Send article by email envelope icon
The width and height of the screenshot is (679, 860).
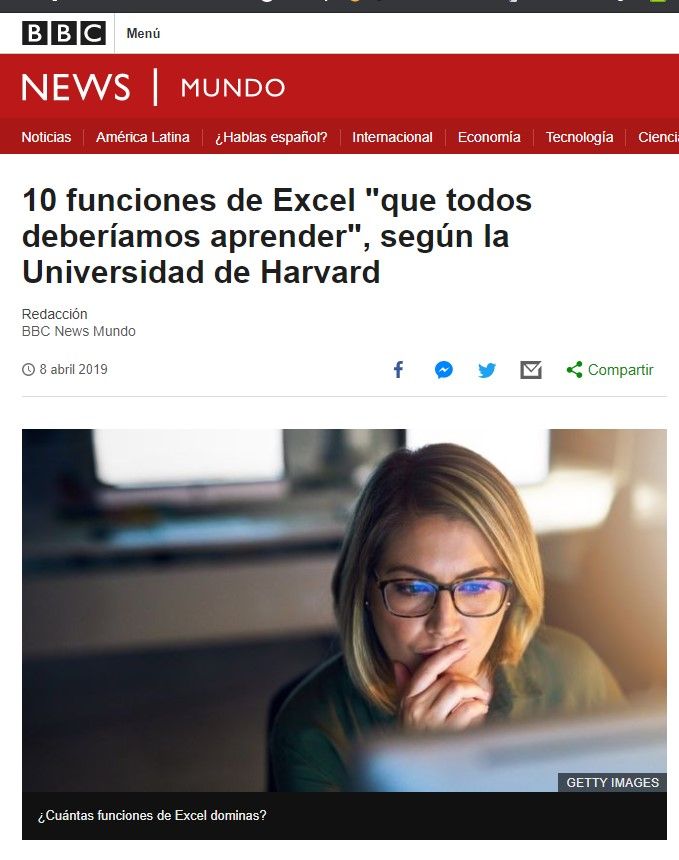click(x=531, y=370)
